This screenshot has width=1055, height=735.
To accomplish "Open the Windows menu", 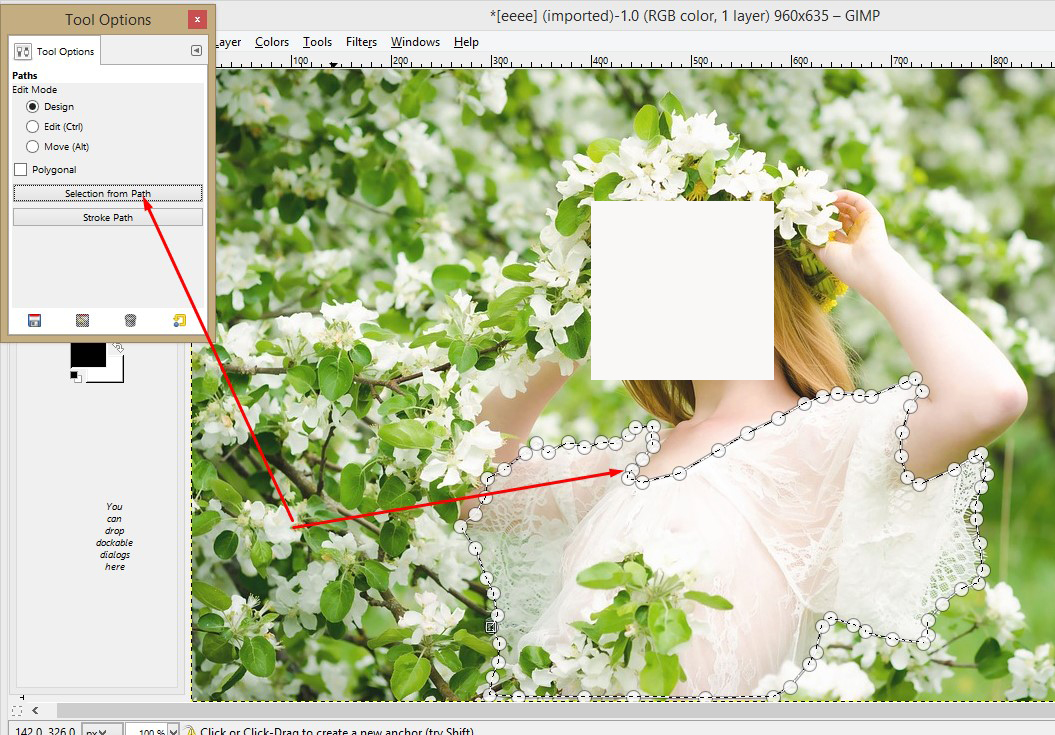I will (x=415, y=42).
